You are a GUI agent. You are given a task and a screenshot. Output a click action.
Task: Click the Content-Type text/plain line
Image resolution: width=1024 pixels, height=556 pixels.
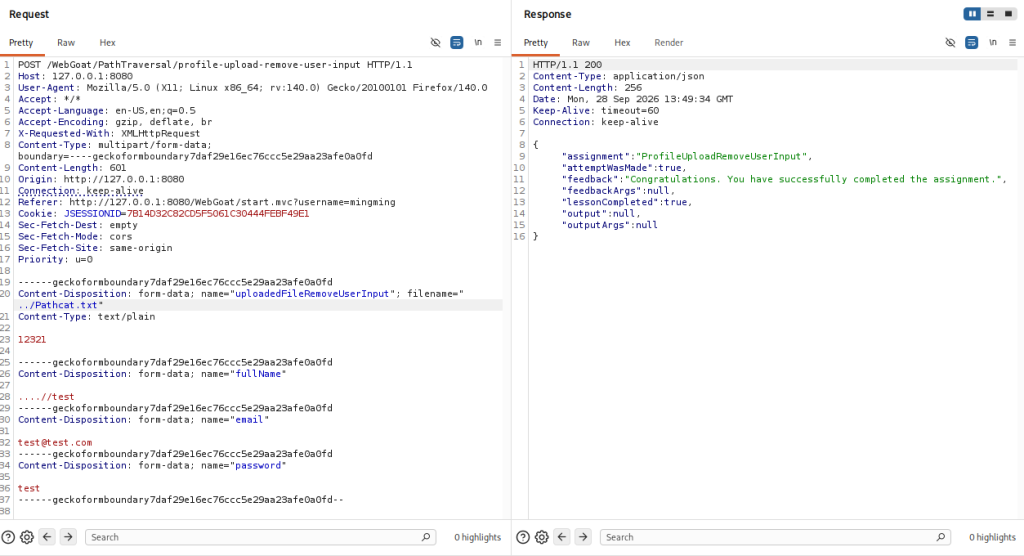[86, 316]
